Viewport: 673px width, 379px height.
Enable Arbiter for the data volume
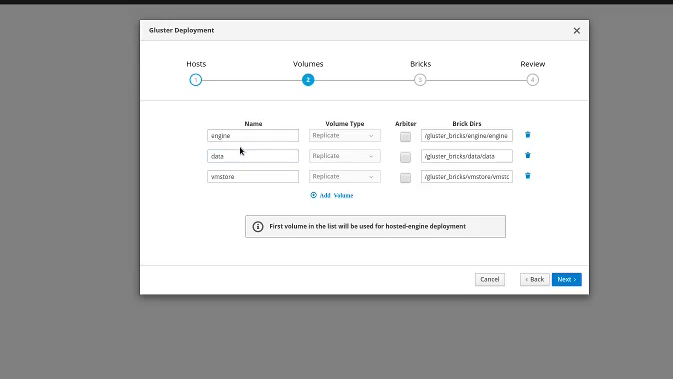tap(405, 157)
